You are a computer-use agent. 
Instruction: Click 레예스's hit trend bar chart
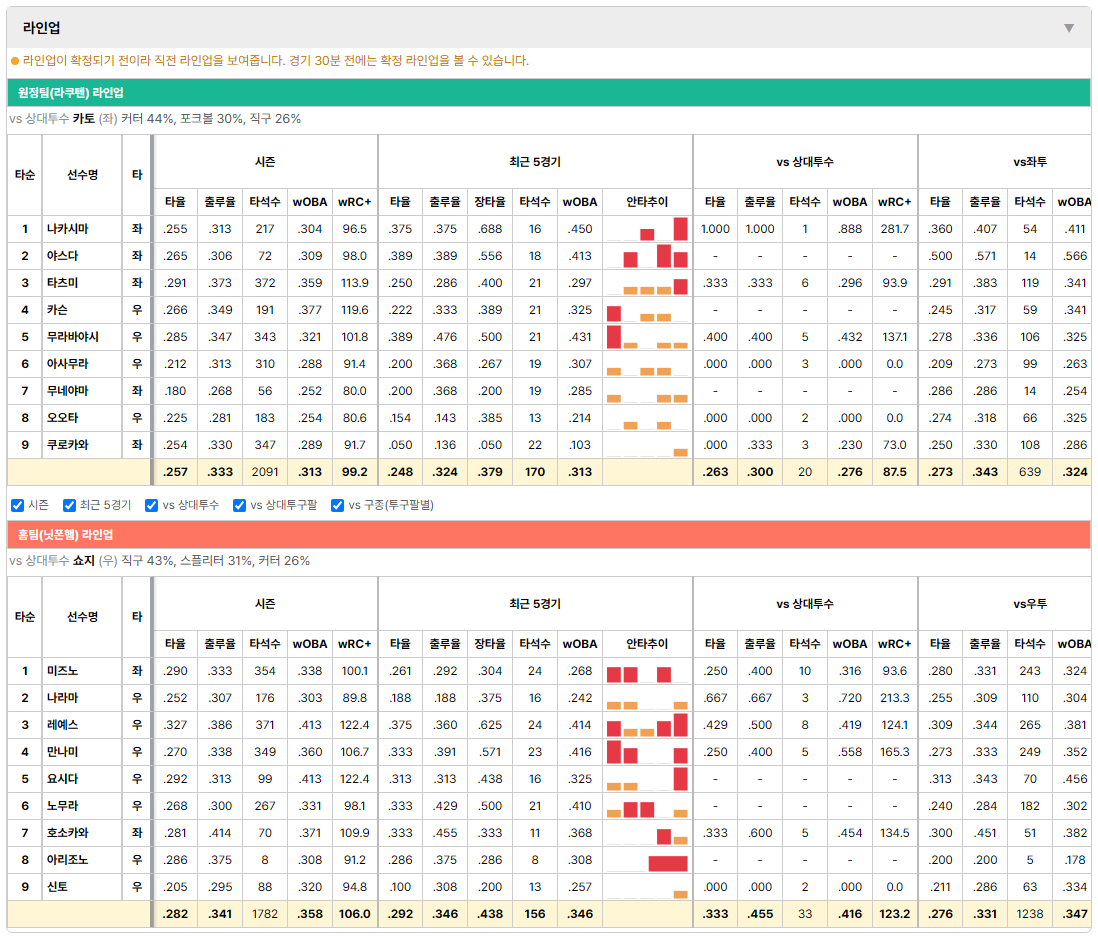[647, 725]
